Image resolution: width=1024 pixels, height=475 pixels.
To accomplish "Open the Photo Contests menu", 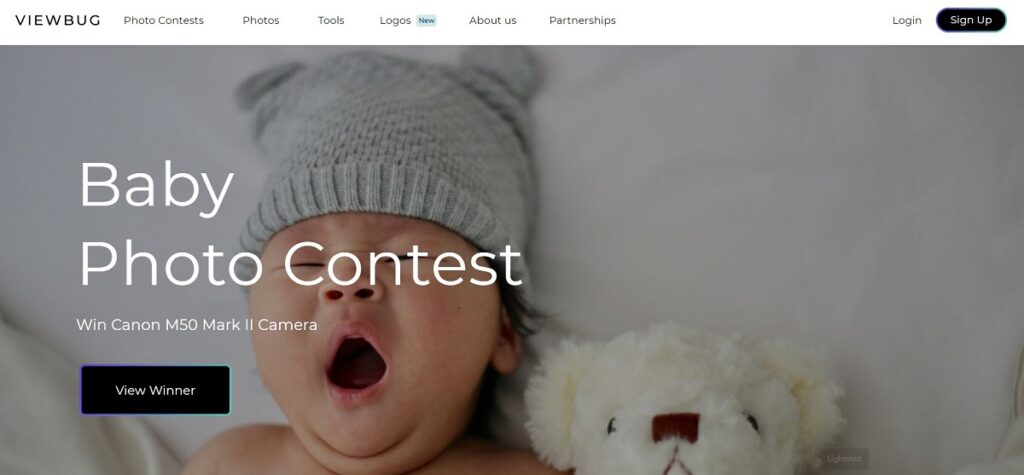I will (x=163, y=20).
